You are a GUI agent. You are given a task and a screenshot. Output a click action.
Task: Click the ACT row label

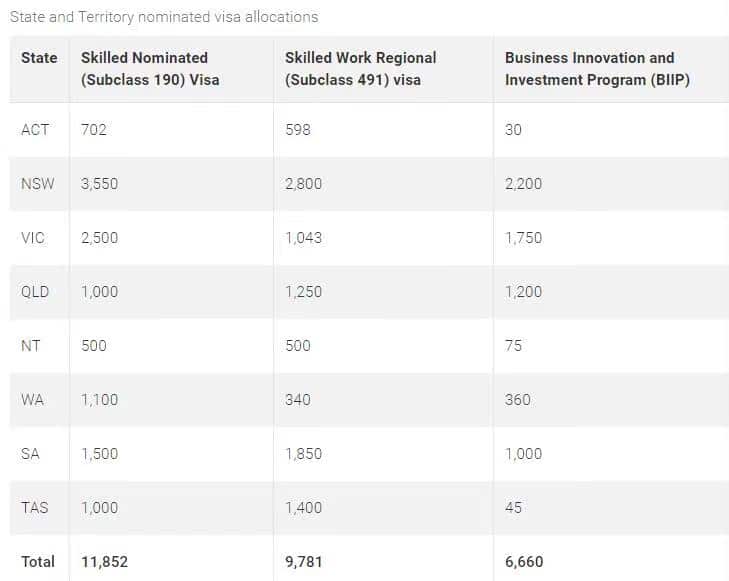[x=35, y=129]
